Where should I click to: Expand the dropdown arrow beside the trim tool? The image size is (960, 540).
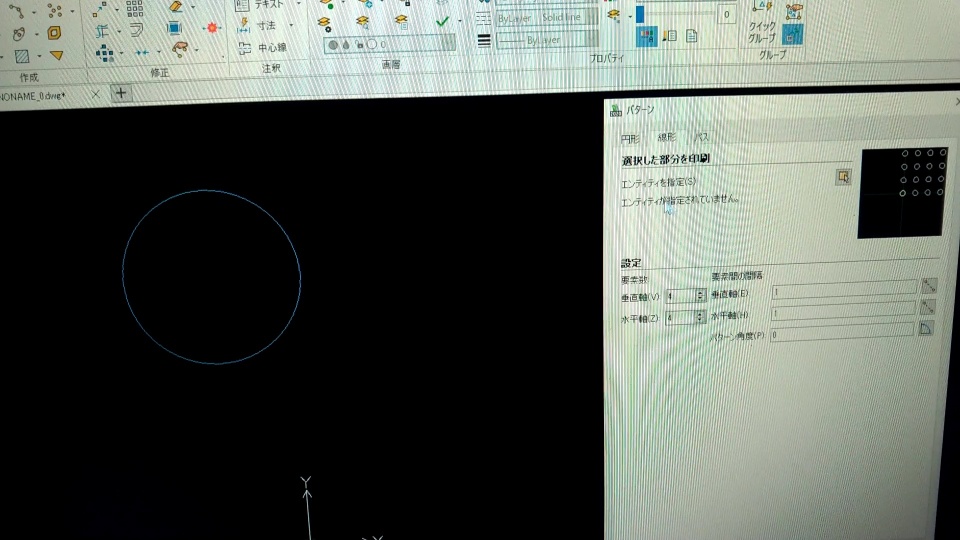pos(118,31)
